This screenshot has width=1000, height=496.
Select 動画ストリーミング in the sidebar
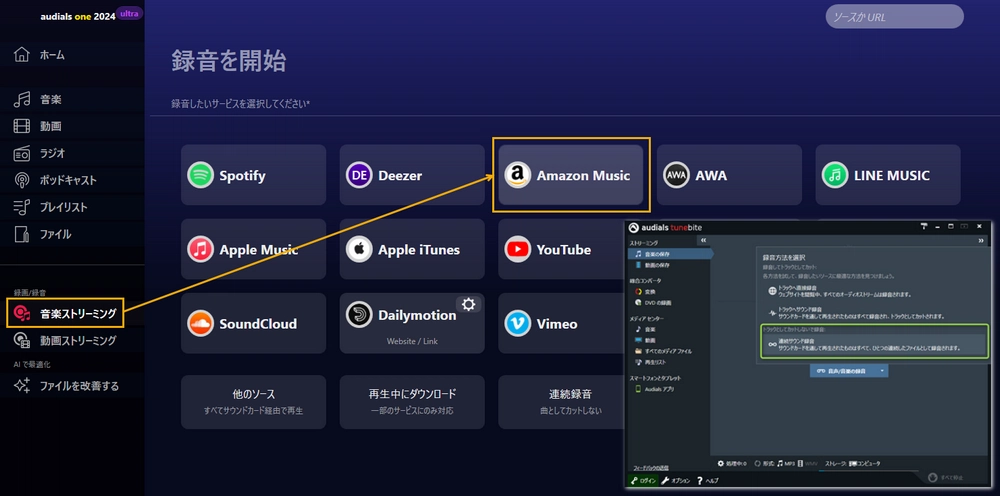65,340
